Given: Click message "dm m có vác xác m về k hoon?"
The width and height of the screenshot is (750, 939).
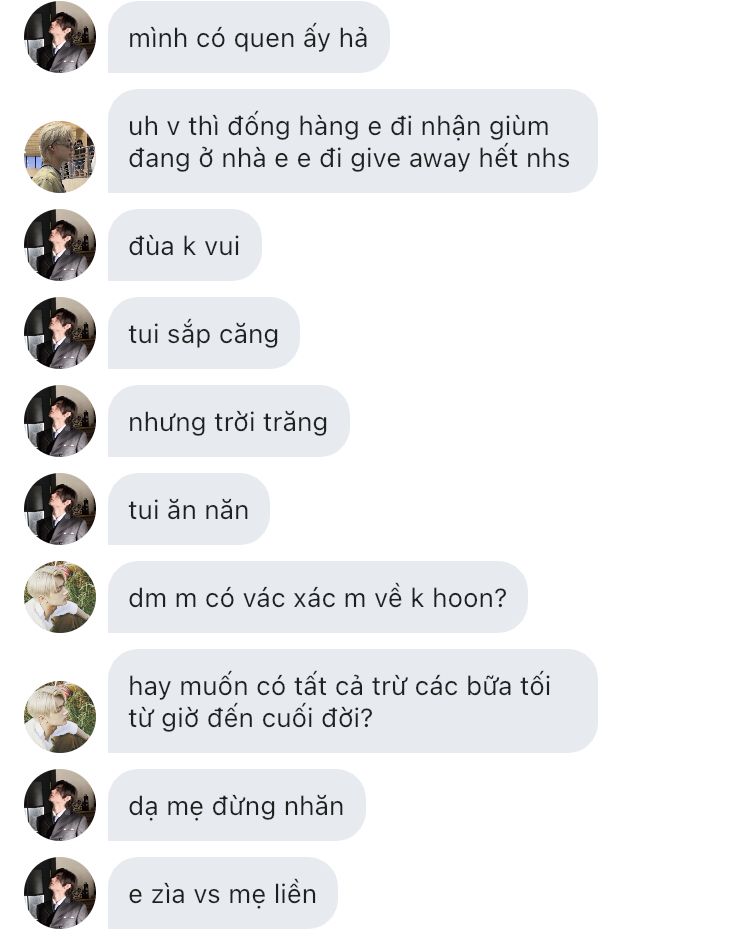Looking at the screenshot, I should (x=317, y=597).
